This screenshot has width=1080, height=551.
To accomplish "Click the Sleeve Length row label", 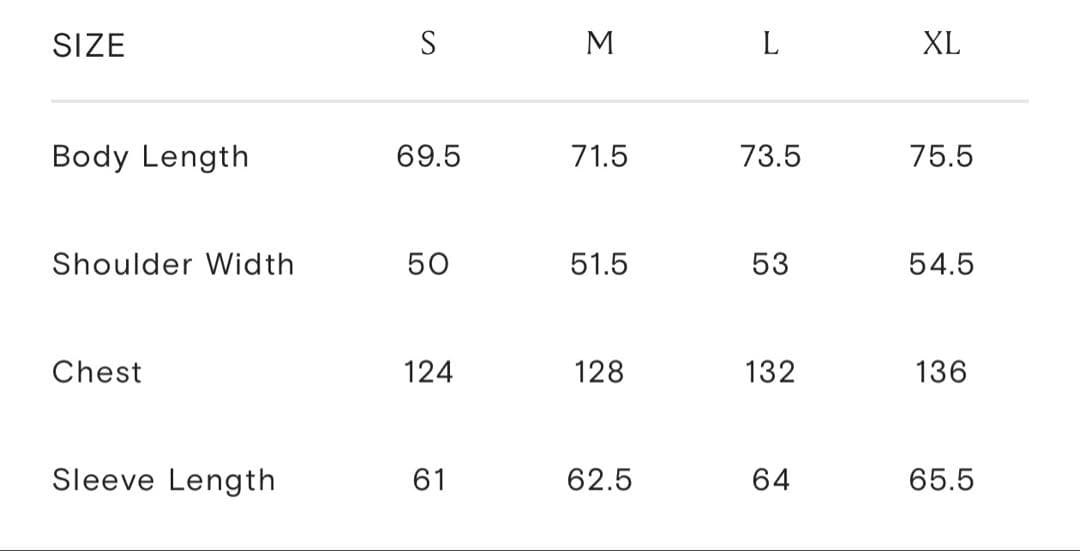I will 164,481.
